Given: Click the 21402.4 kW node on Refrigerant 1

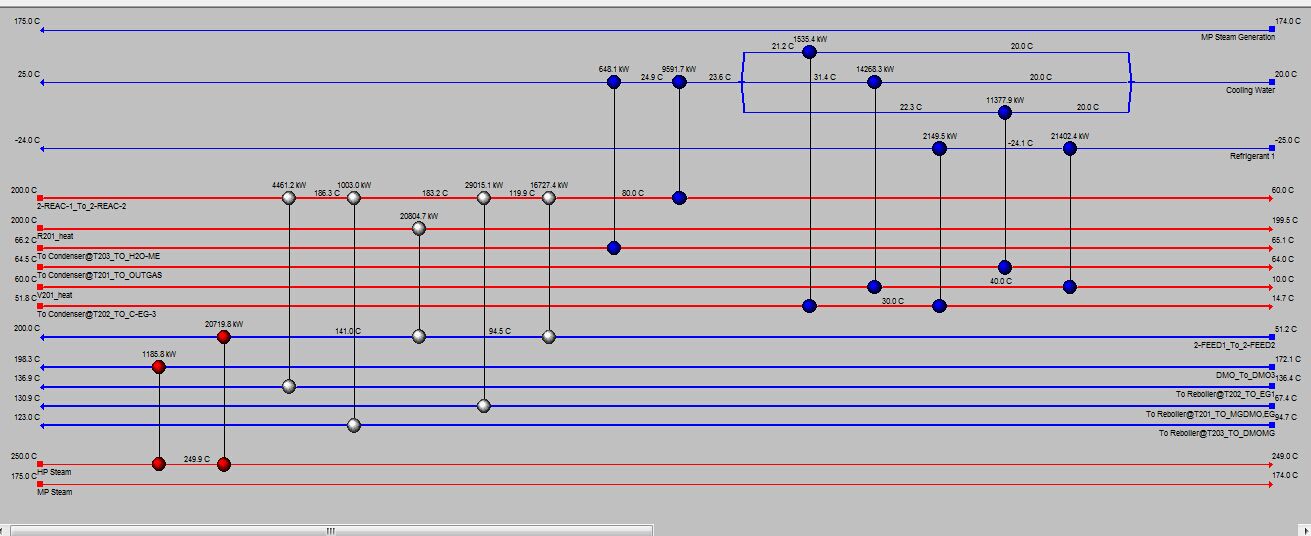Looking at the screenshot, I should click(1069, 148).
